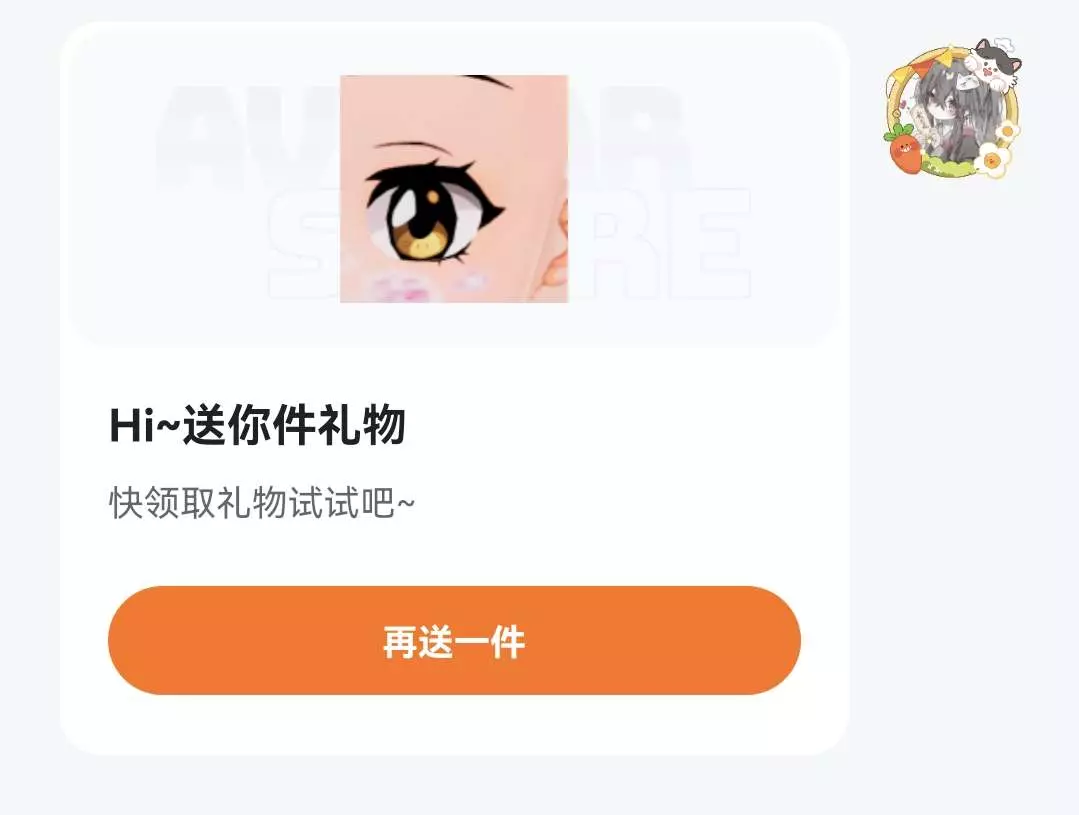Tap the white highlight in the eye
1079x815 pixels.
click(402, 209)
